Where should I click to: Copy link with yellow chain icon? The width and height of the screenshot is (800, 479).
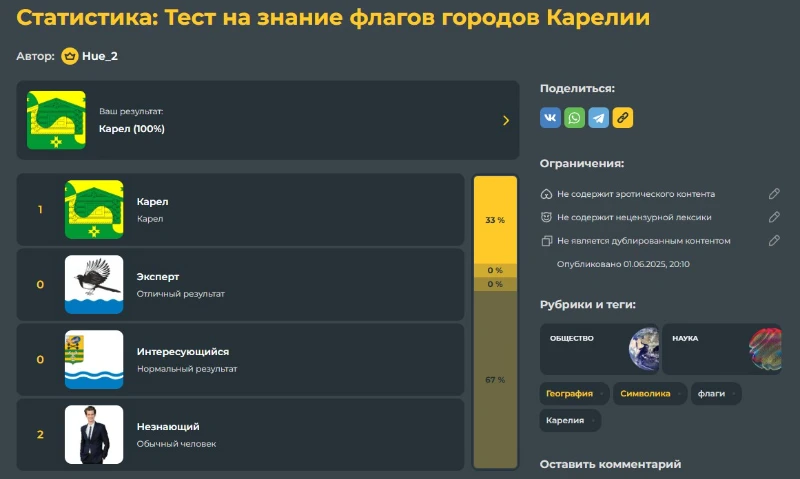coord(622,118)
